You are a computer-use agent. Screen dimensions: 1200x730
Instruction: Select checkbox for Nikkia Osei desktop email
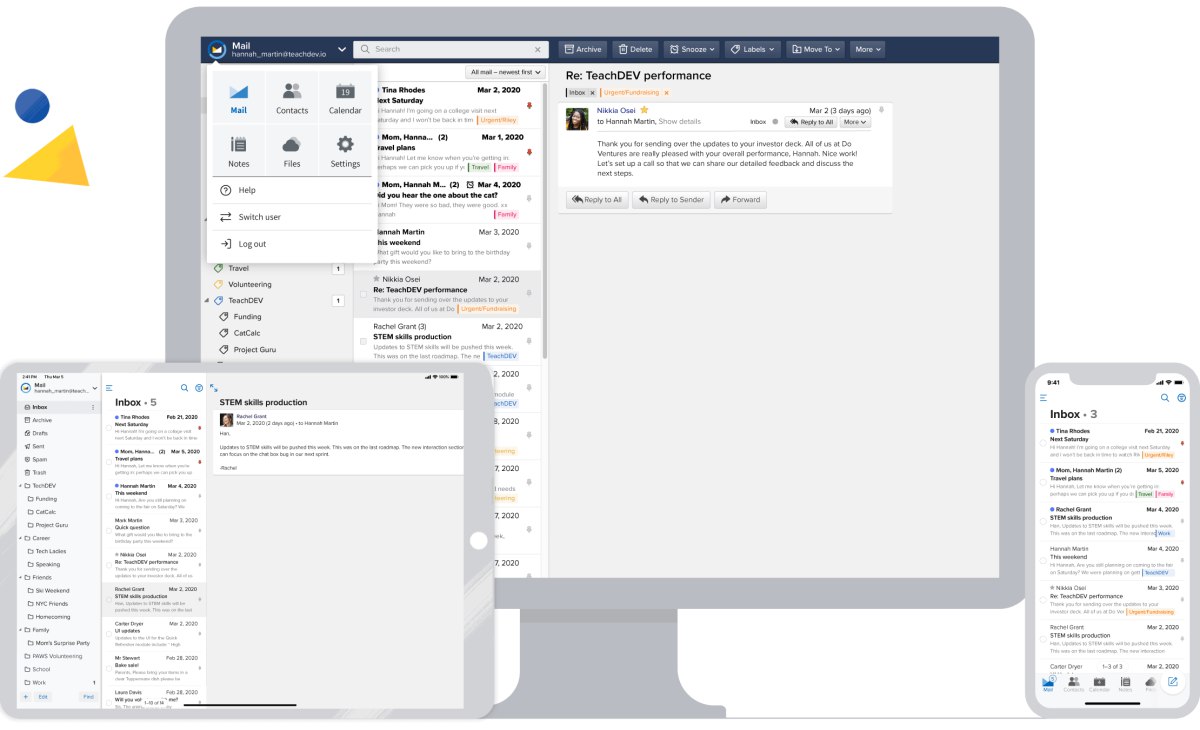point(363,295)
